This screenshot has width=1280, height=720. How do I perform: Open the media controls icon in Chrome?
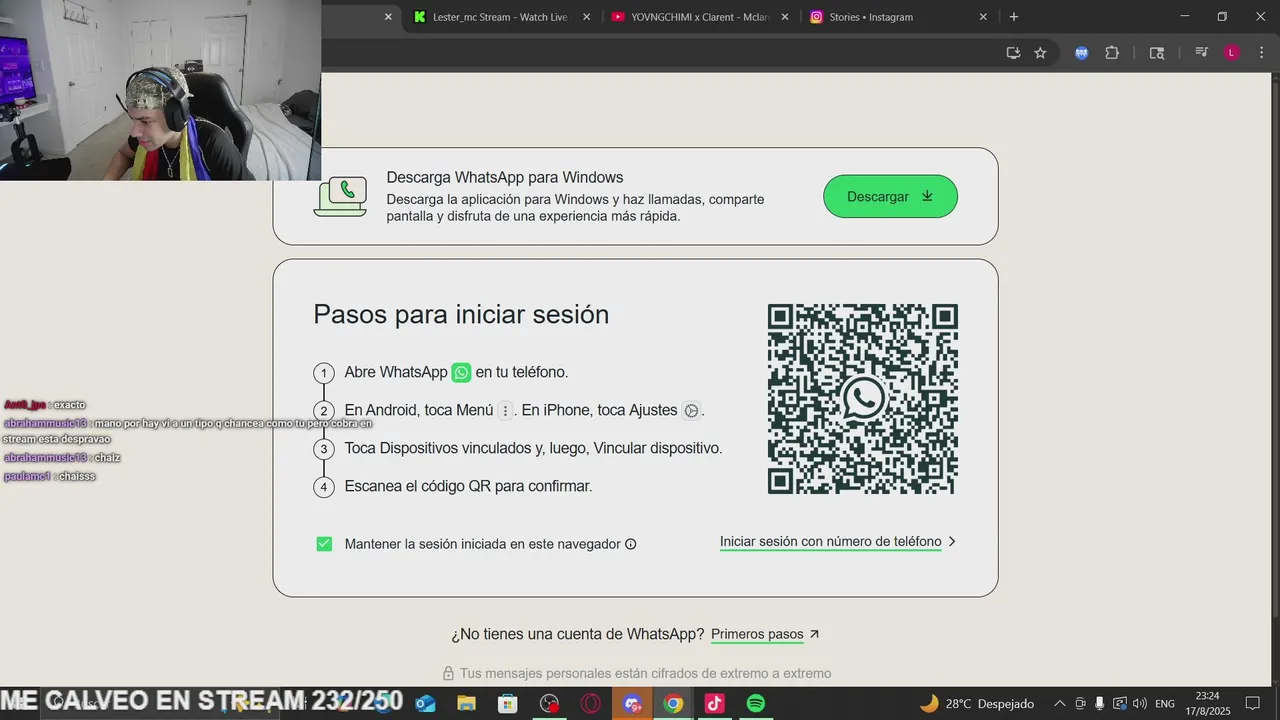(1201, 53)
